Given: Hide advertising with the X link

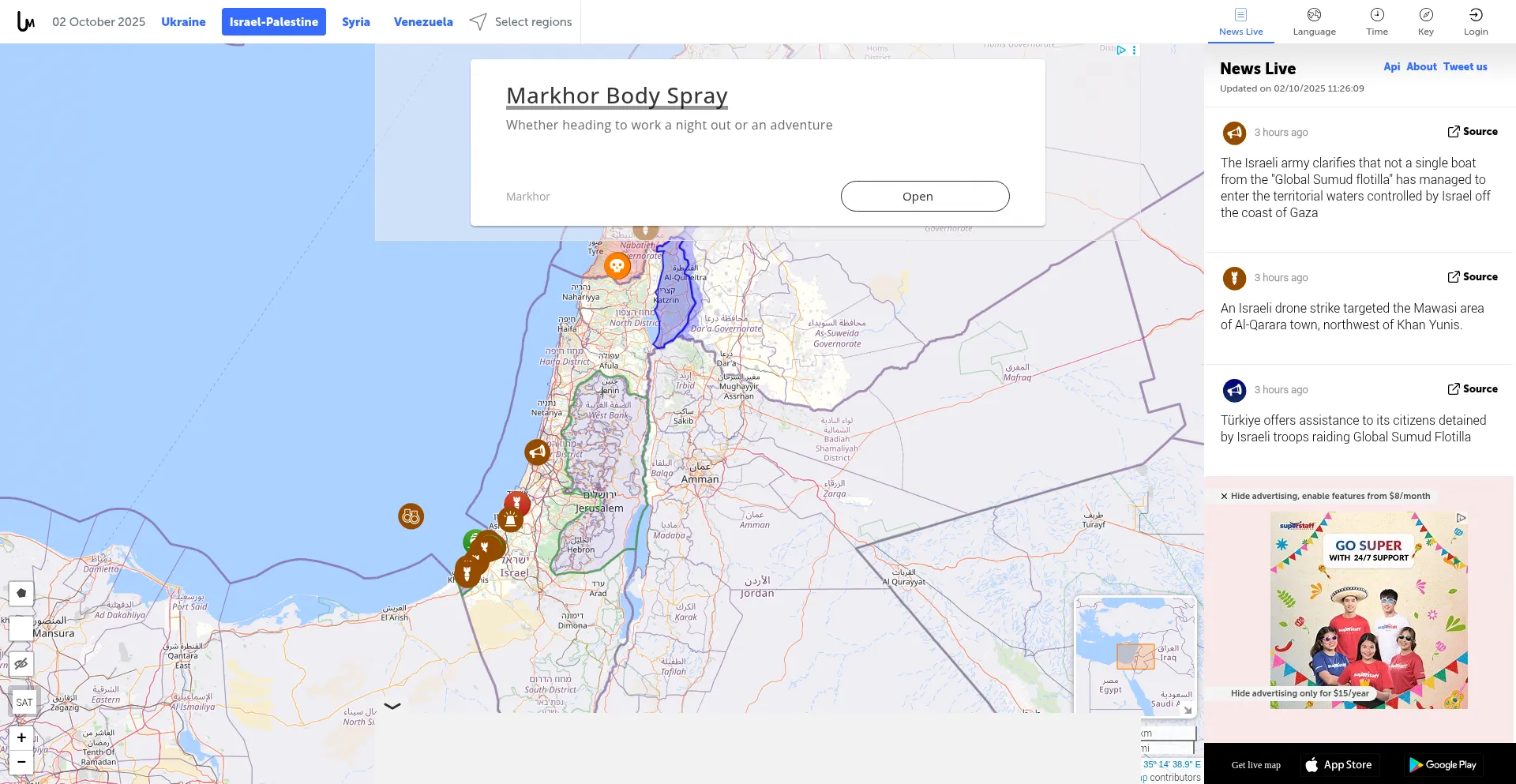Looking at the screenshot, I should coord(1224,497).
